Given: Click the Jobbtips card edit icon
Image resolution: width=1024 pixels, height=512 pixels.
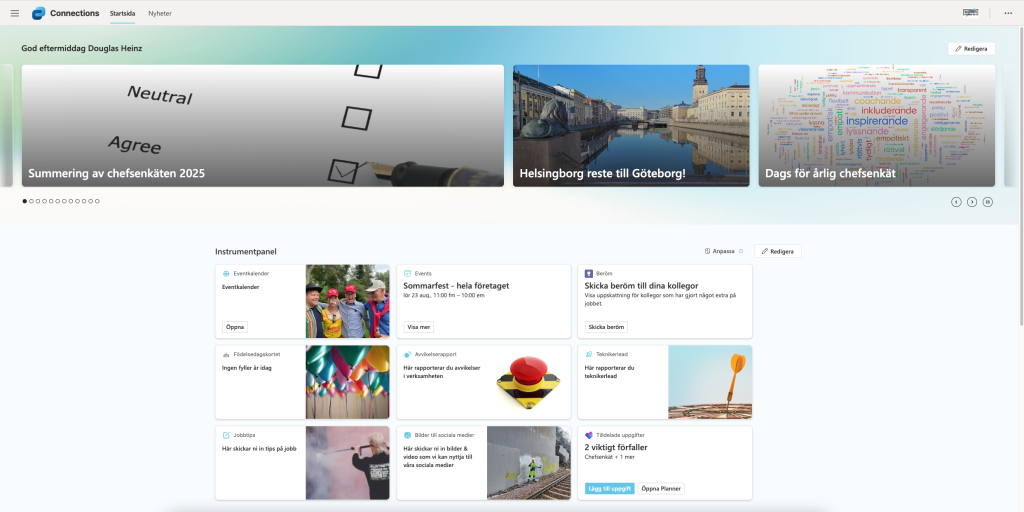Looking at the screenshot, I should [226, 435].
